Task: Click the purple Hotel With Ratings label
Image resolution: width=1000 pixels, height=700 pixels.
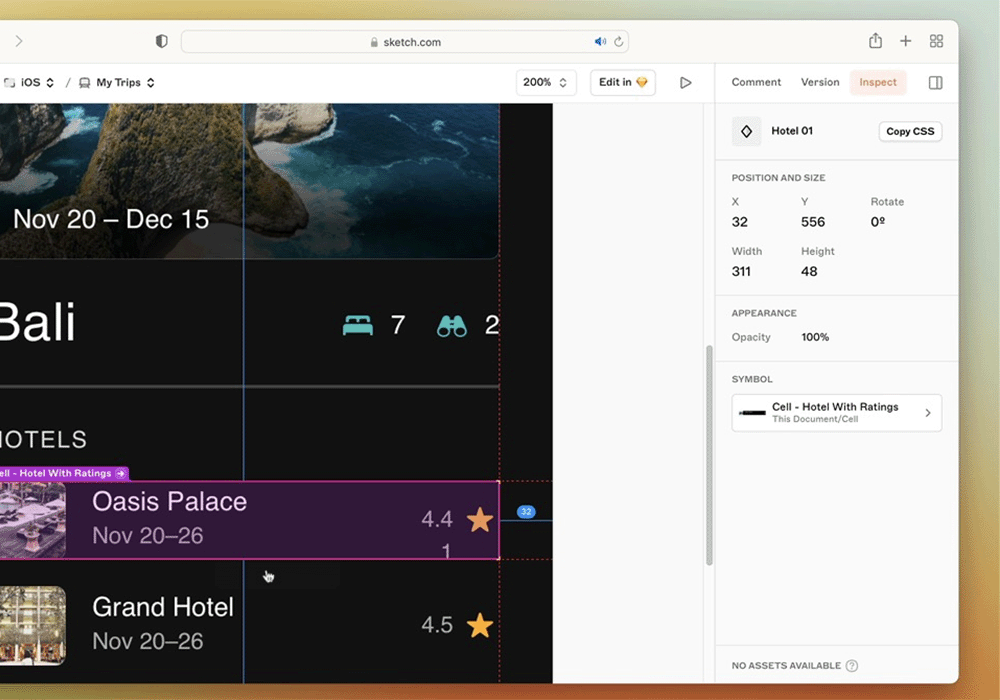Action: 64,474
